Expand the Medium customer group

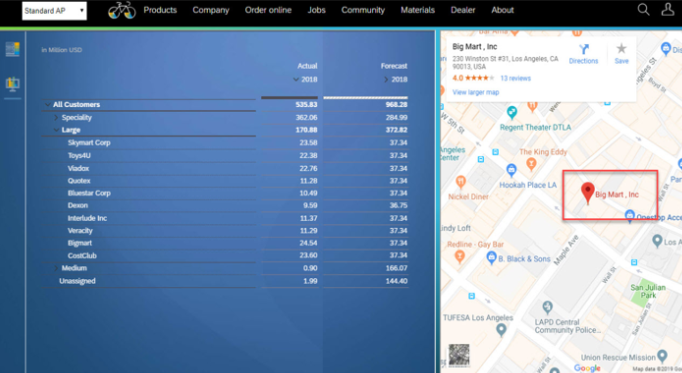(x=56, y=268)
